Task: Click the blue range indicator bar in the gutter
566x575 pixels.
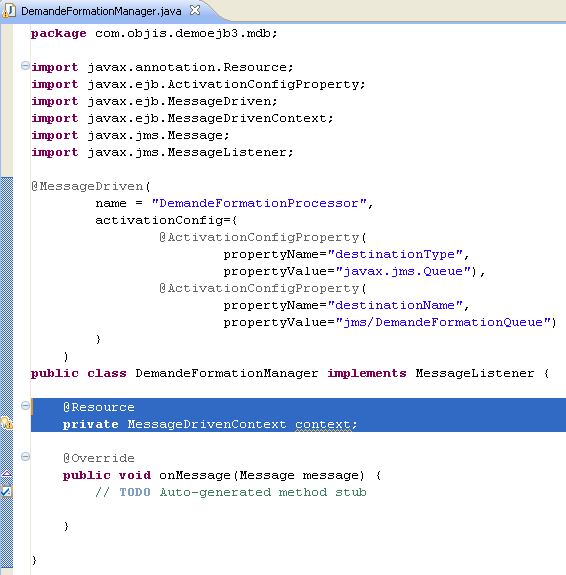Action: [7, 374]
